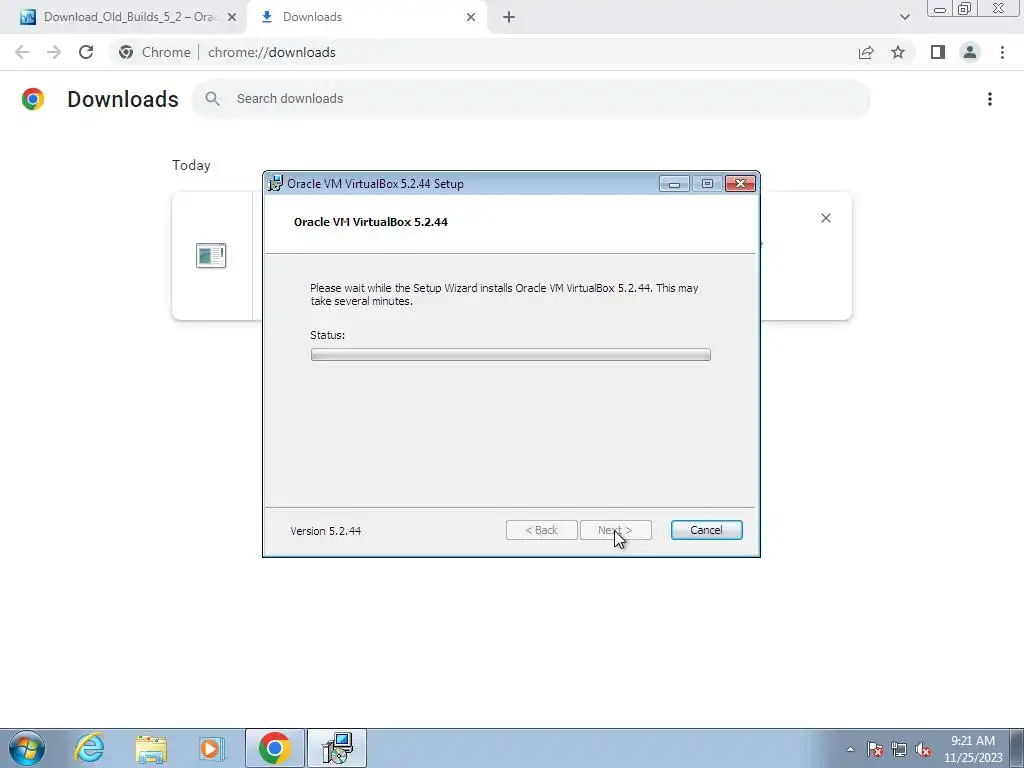Open a new Chrome tab
The height and width of the screenshot is (768, 1024).
509,18
